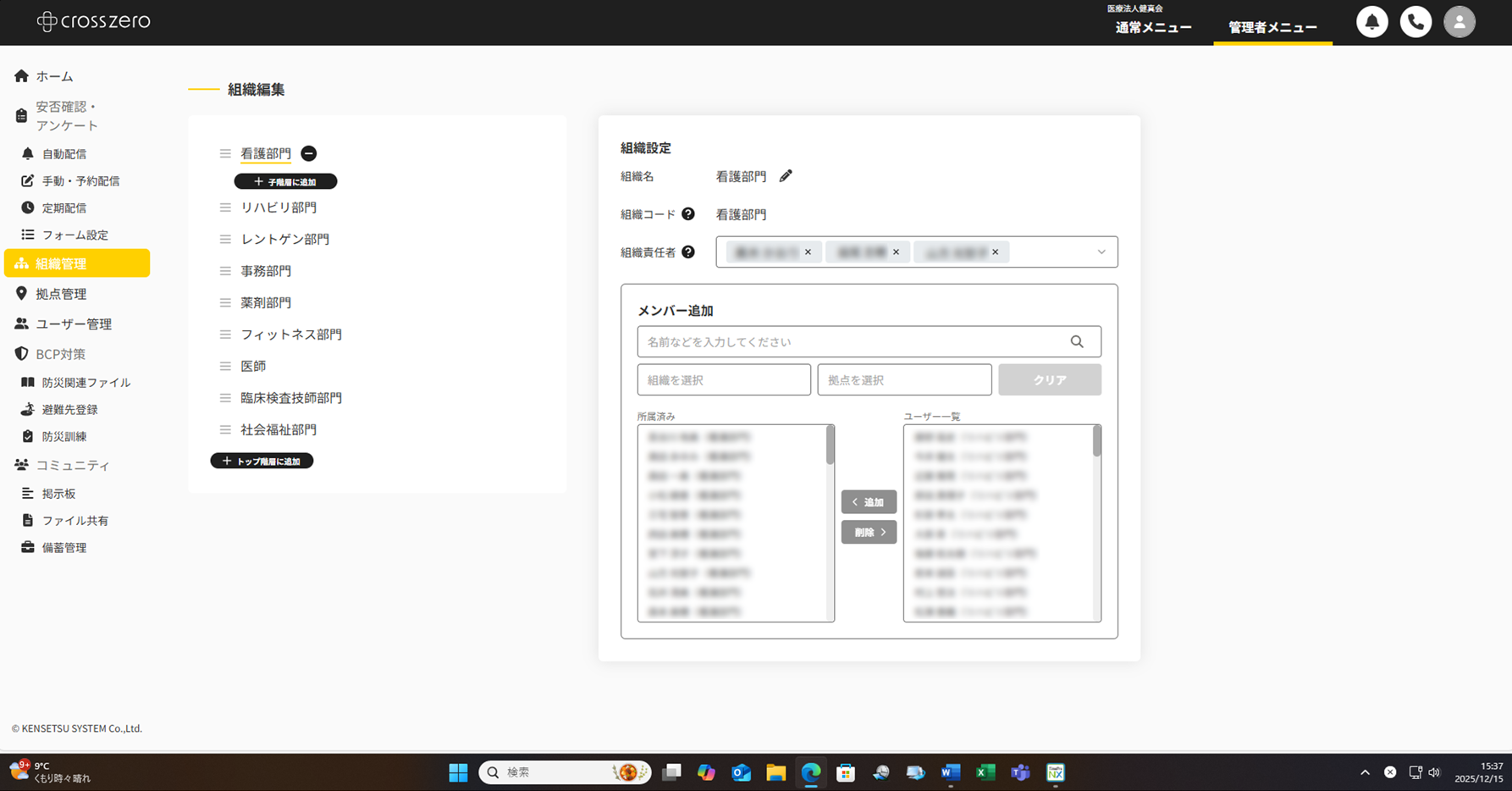Select 拠点管理 in the left sidebar
The width and height of the screenshot is (1512, 791).
(59, 293)
